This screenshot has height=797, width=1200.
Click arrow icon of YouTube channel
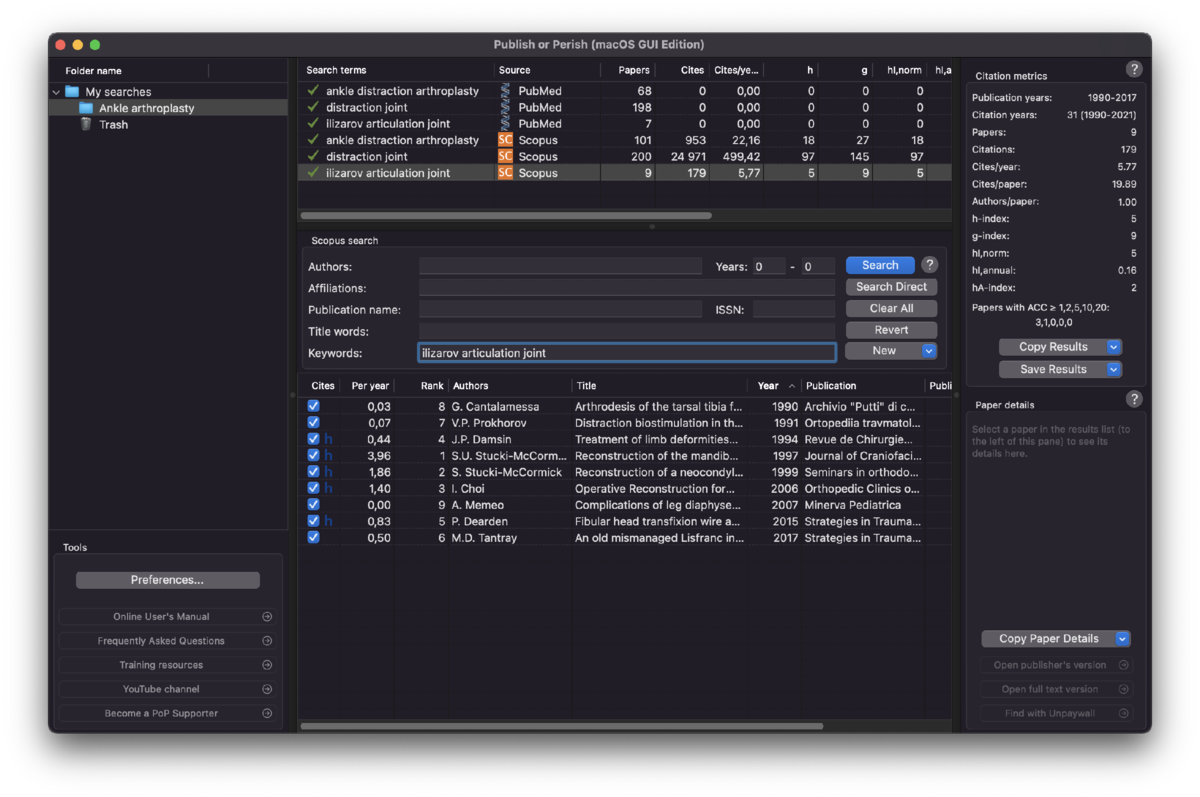click(267, 689)
